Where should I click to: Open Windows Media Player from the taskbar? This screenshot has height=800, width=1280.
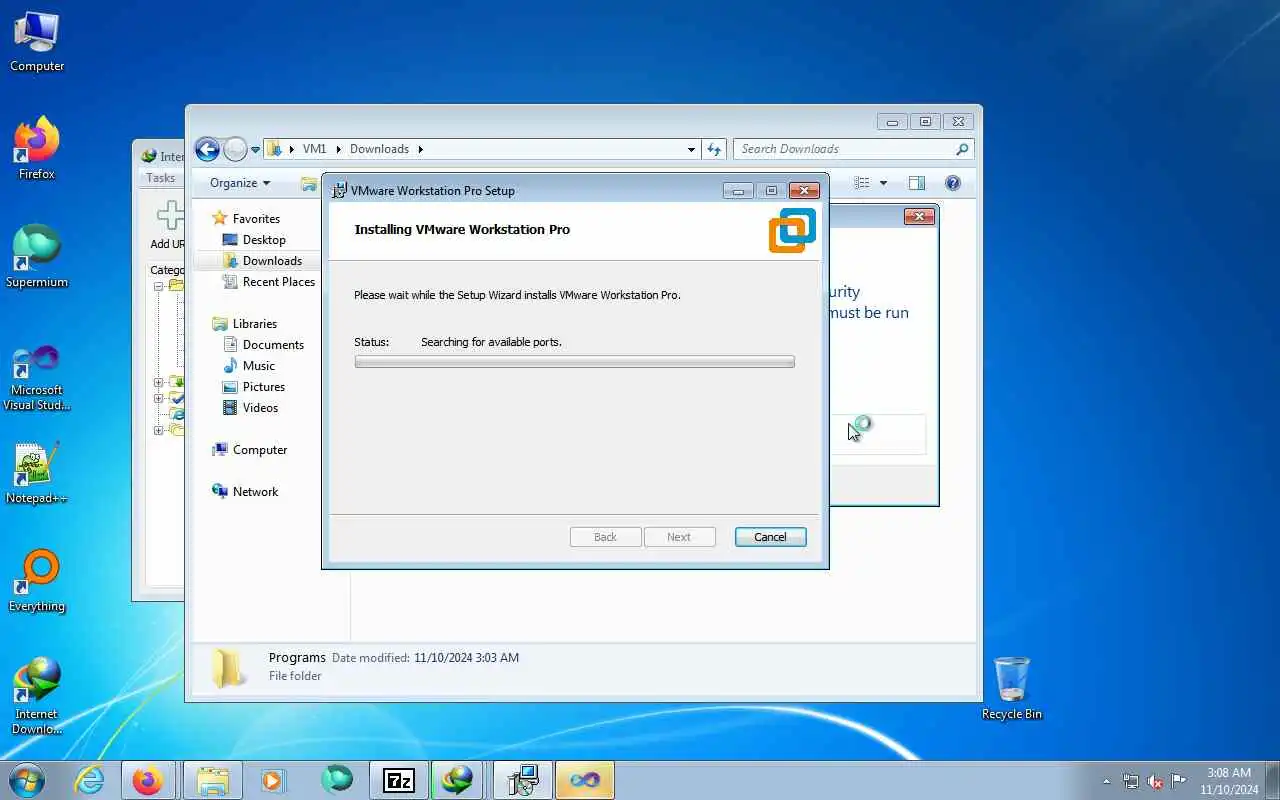pyautogui.click(x=273, y=780)
